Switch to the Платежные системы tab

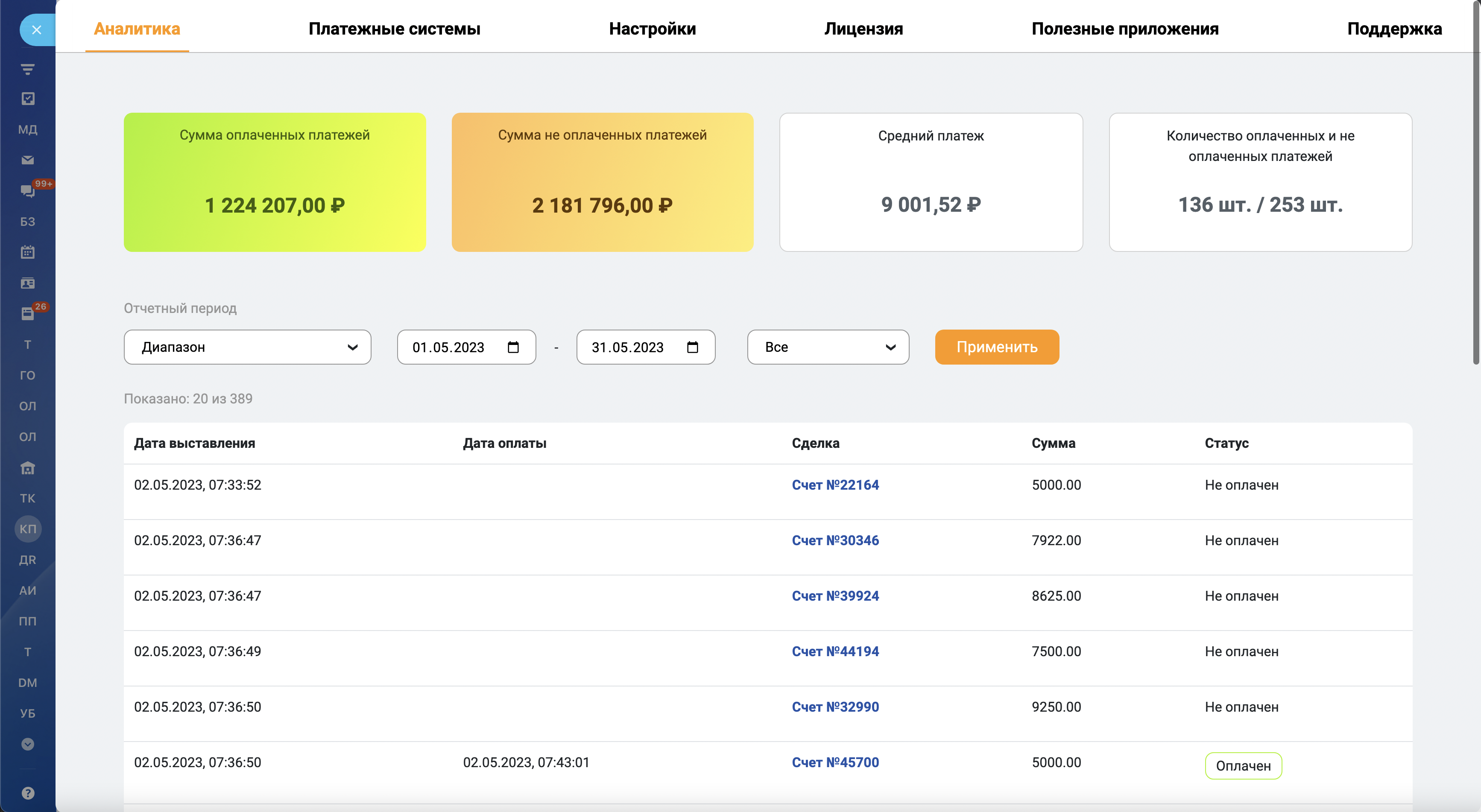click(x=395, y=29)
